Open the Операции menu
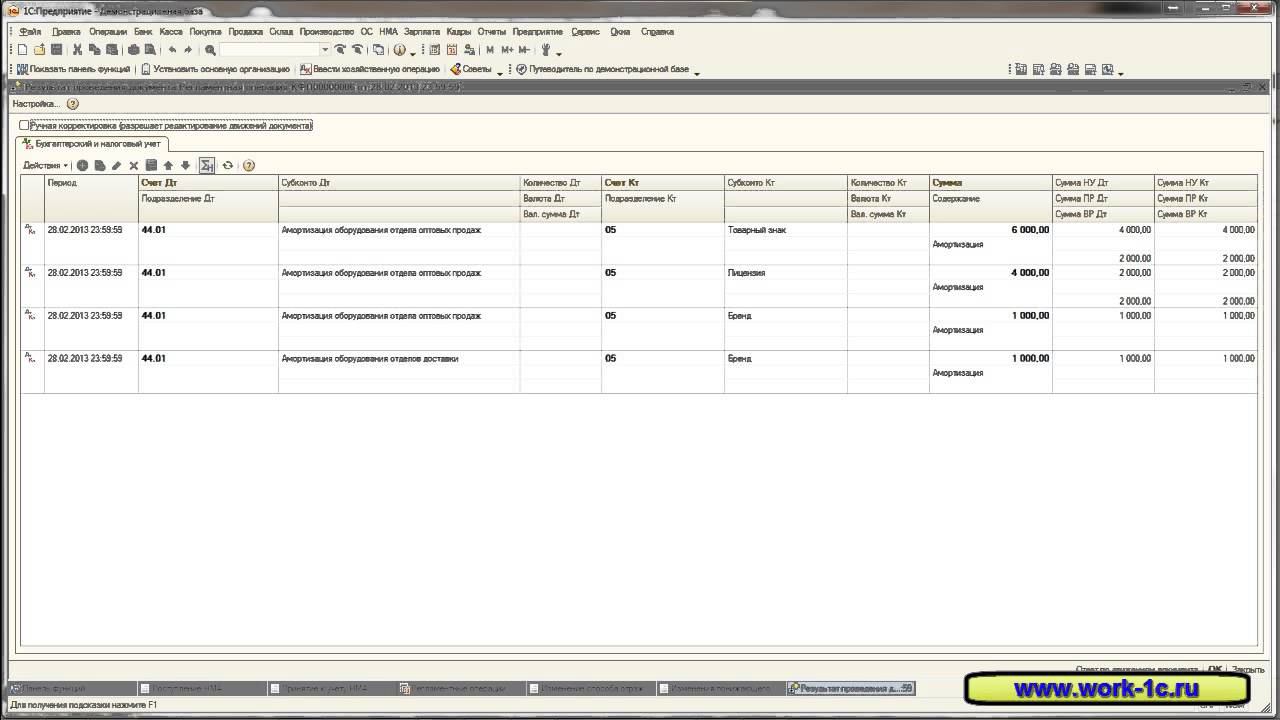Screen dimensions: 1280x720 tap(108, 32)
